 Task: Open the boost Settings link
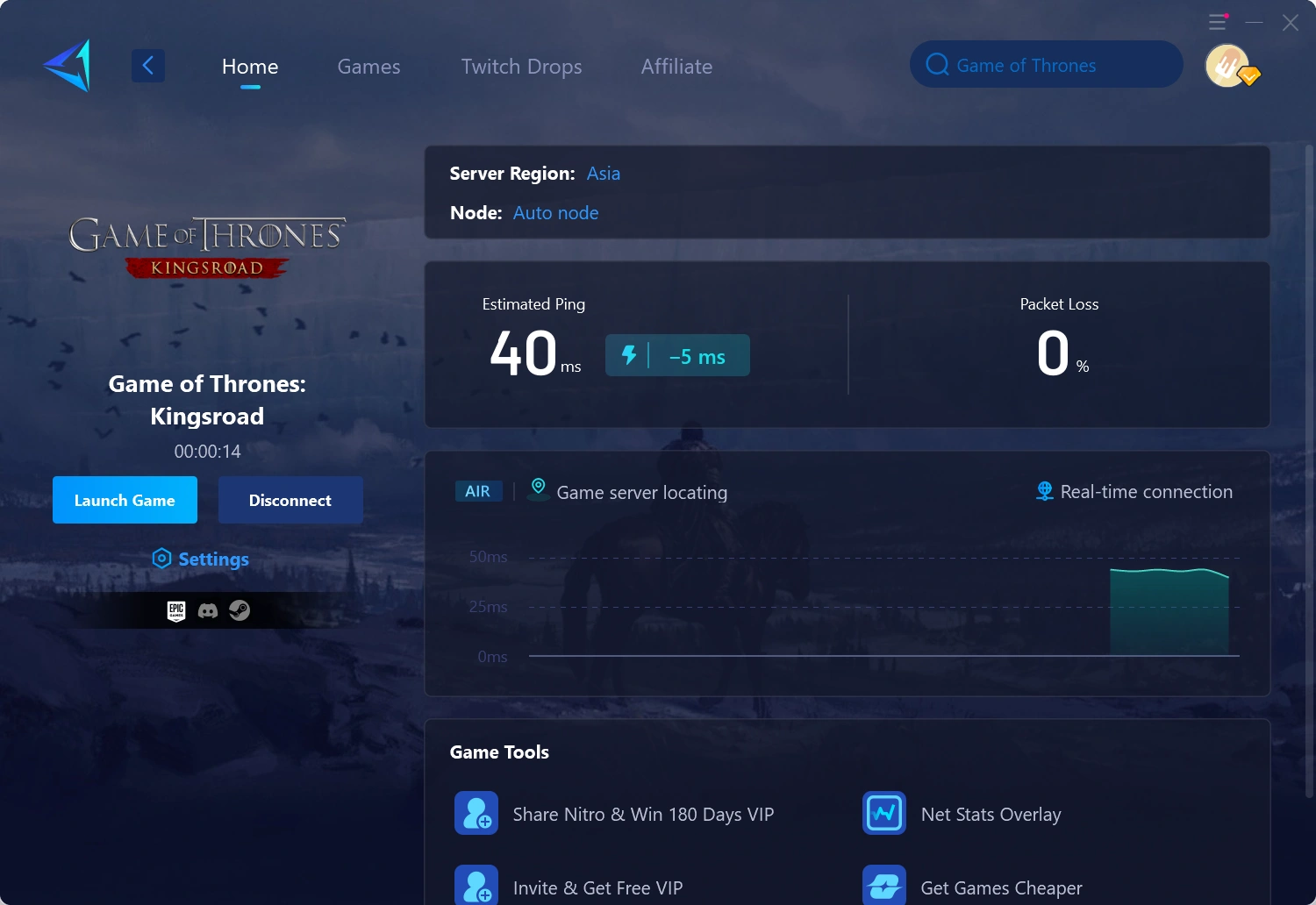coord(213,559)
